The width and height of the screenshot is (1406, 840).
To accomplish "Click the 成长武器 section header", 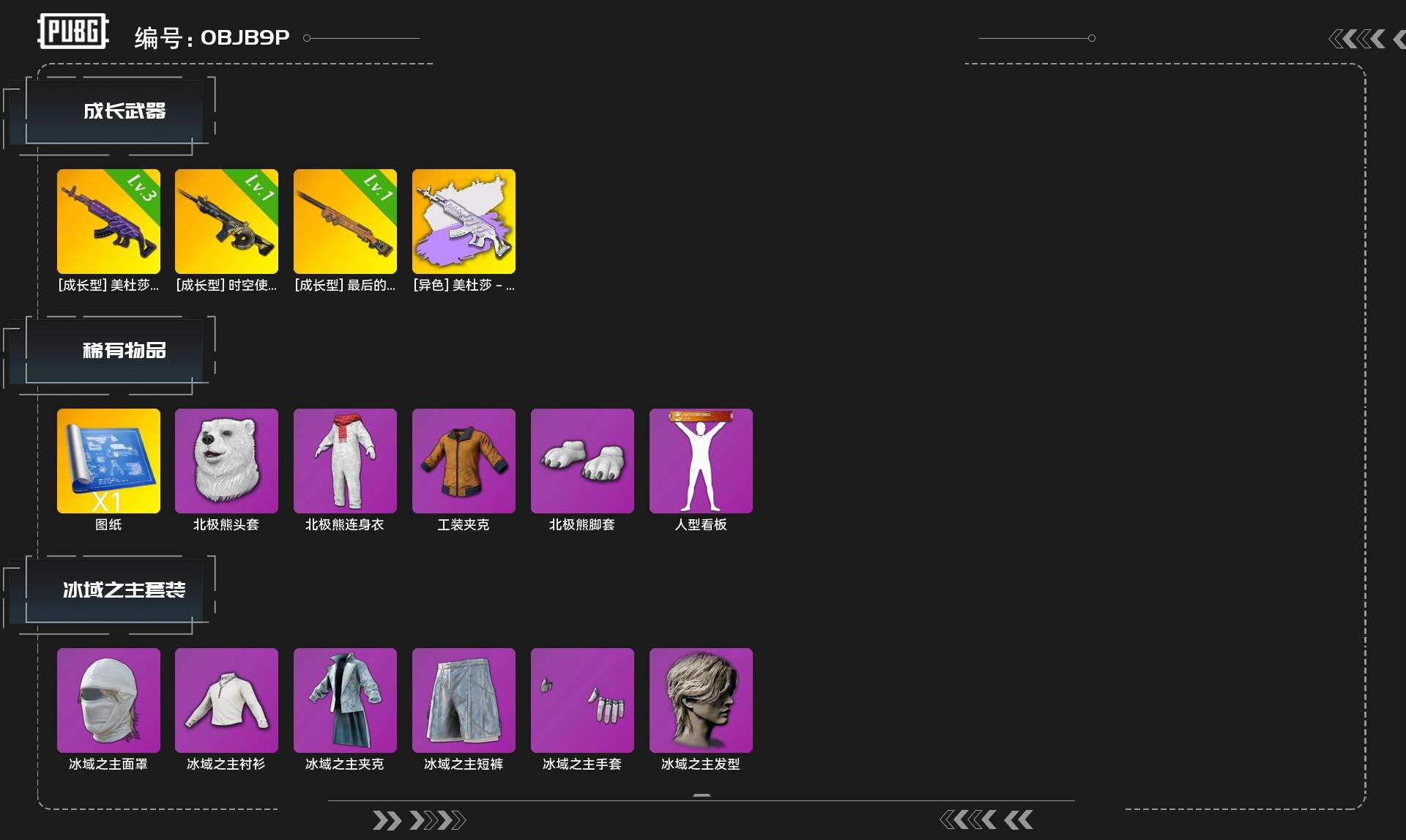I will [124, 111].
